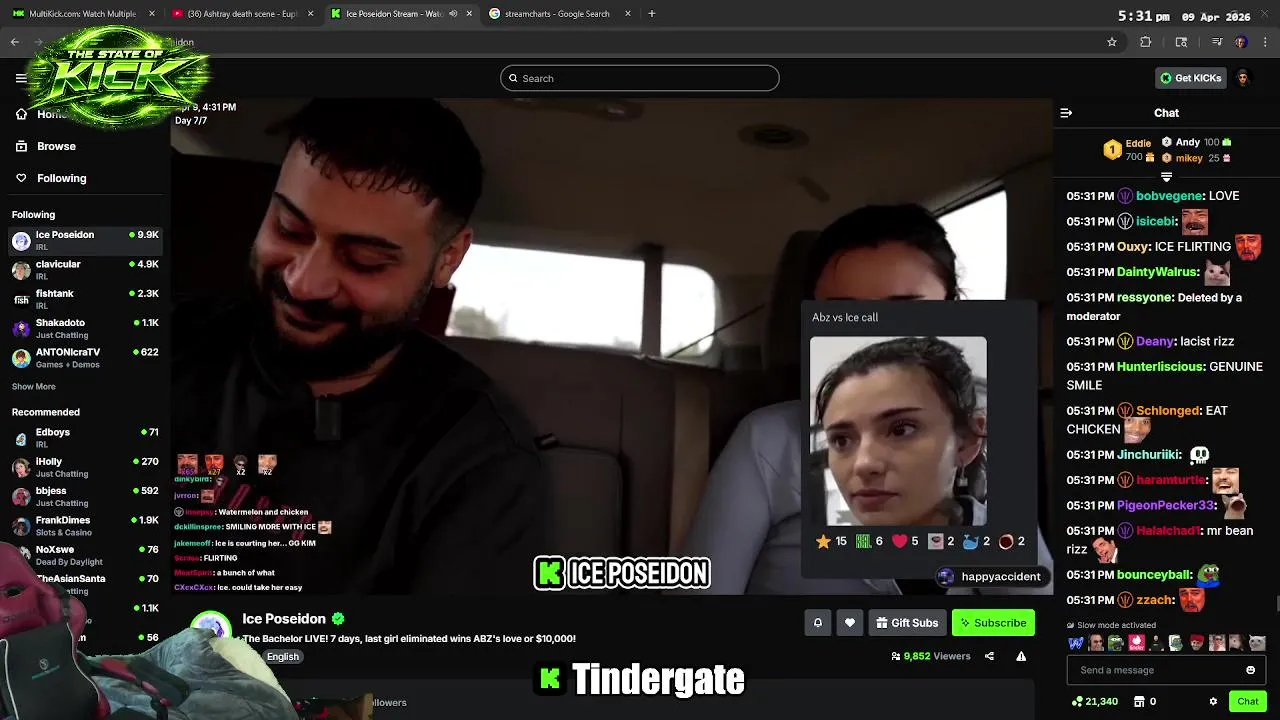1280x720 pixels.
Task: Click the green Chat send button
Action: point(1247,702)
